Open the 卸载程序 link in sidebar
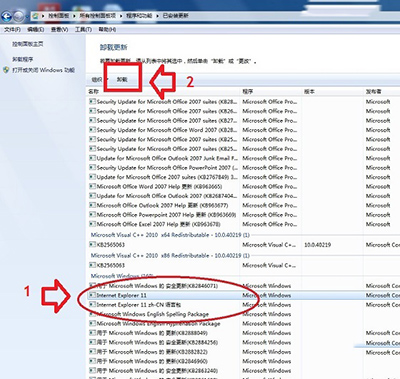The width and height of the screenshot is (400, 379). click(x=23, y=59)
